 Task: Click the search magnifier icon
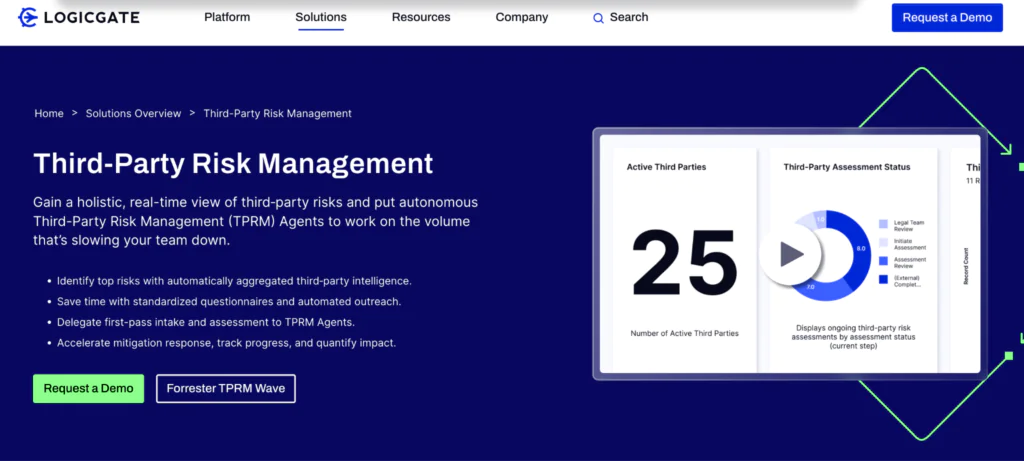[x=598, y=18]
